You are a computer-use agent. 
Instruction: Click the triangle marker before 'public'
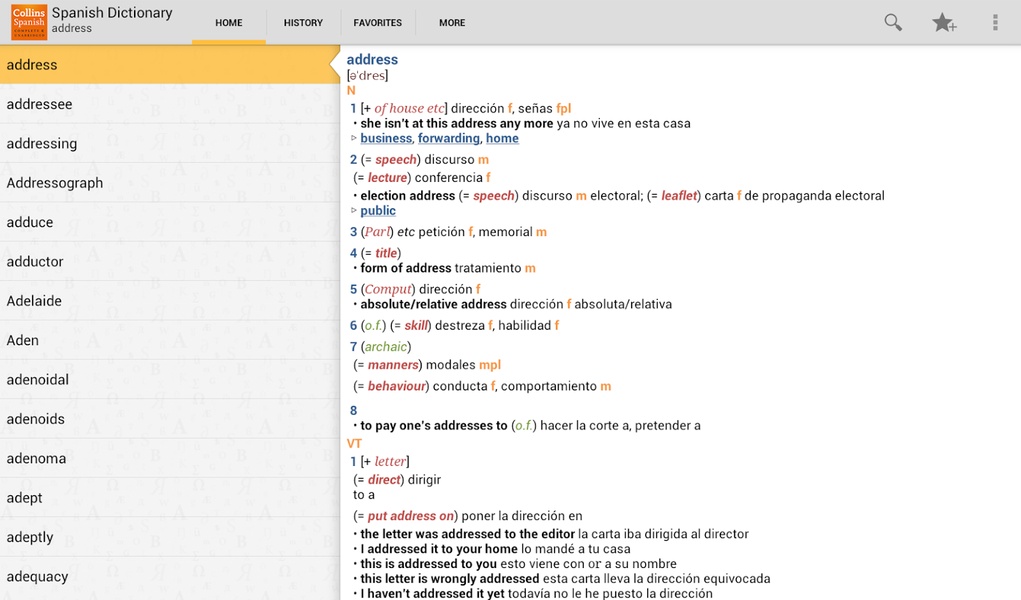pyautogui.click(x=354, y=210)
